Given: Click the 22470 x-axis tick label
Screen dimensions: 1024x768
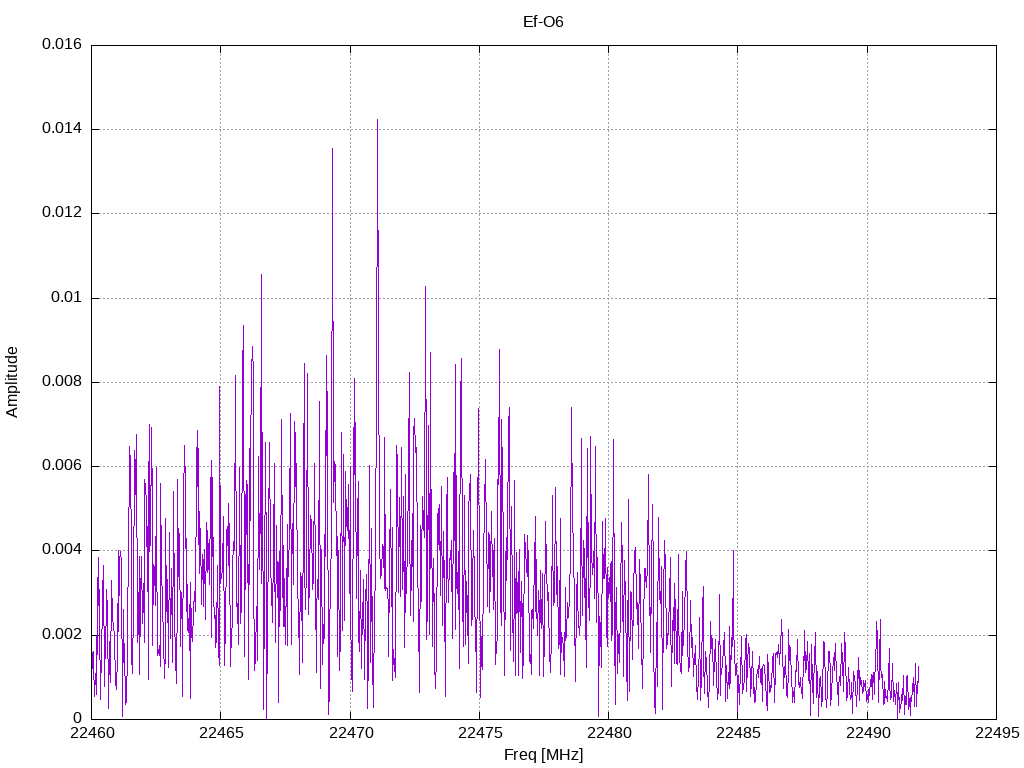Looking at the screenshot, I should click(x=351, y=733).
